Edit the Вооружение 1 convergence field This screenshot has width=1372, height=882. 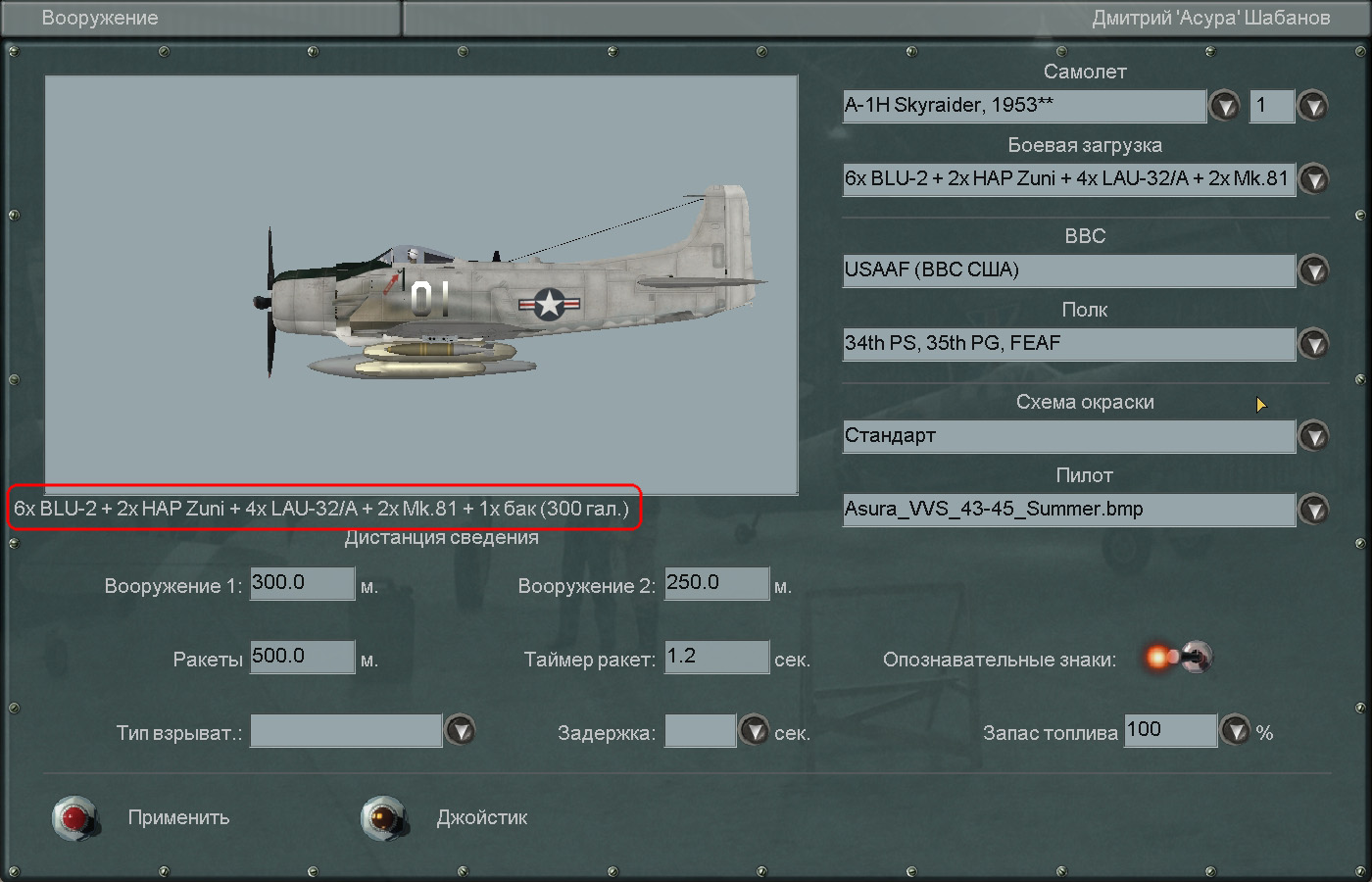coord(302,583)
